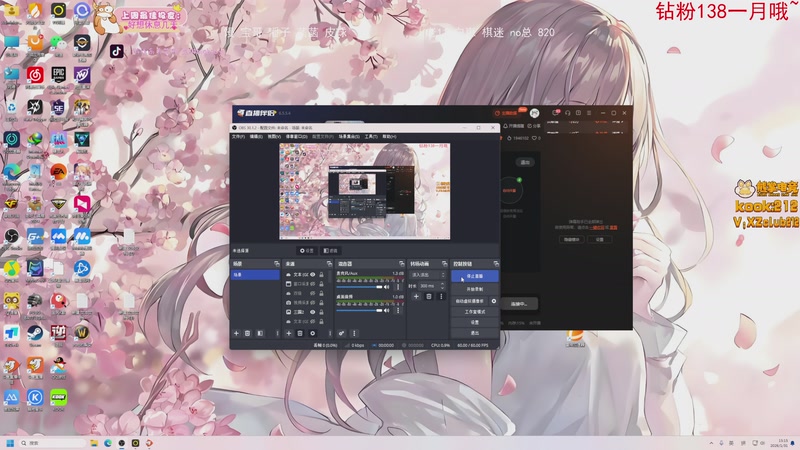Toggle lock on first text source
Screen dimensions: 800x450
(321, 274)
